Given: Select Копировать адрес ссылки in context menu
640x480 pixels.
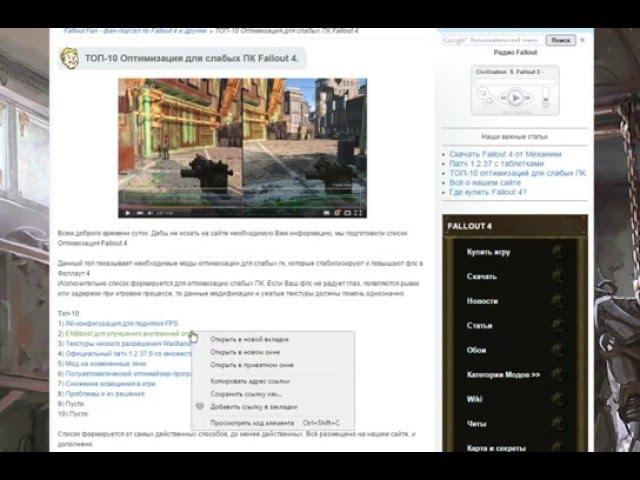Looking at the screenshot, I should [x=250, y=381].
